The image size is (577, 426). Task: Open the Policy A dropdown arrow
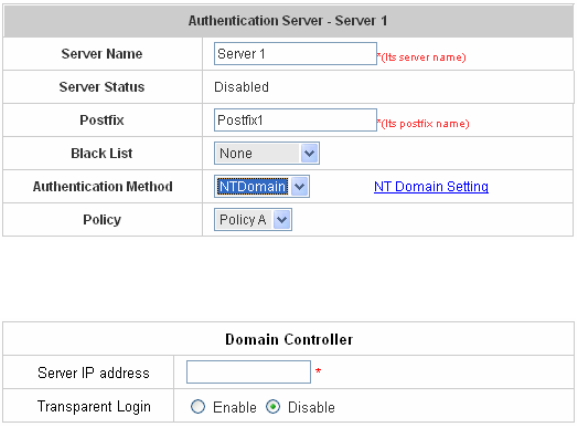(282, 220)
